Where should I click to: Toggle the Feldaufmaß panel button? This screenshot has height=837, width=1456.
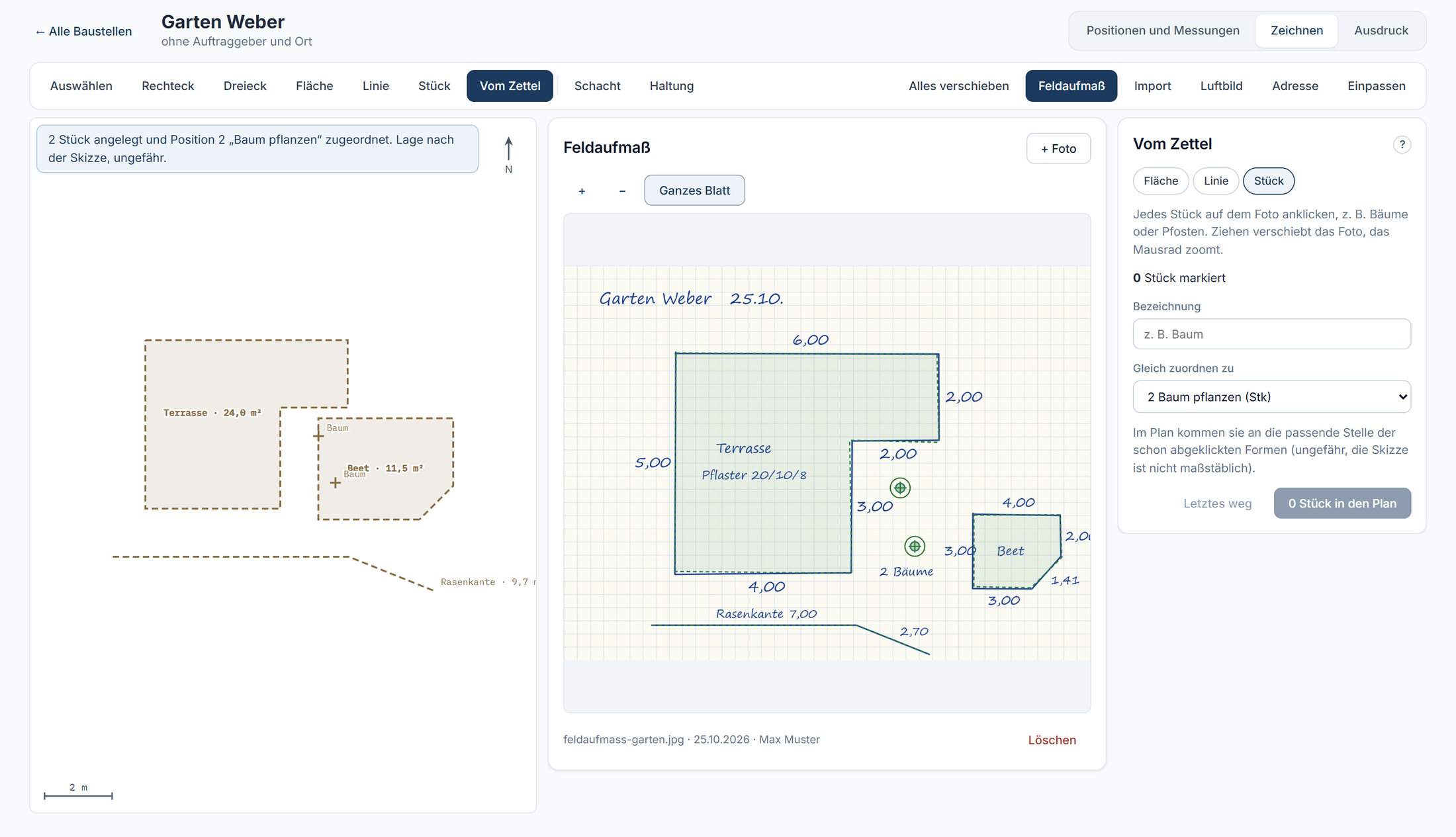1071,86
